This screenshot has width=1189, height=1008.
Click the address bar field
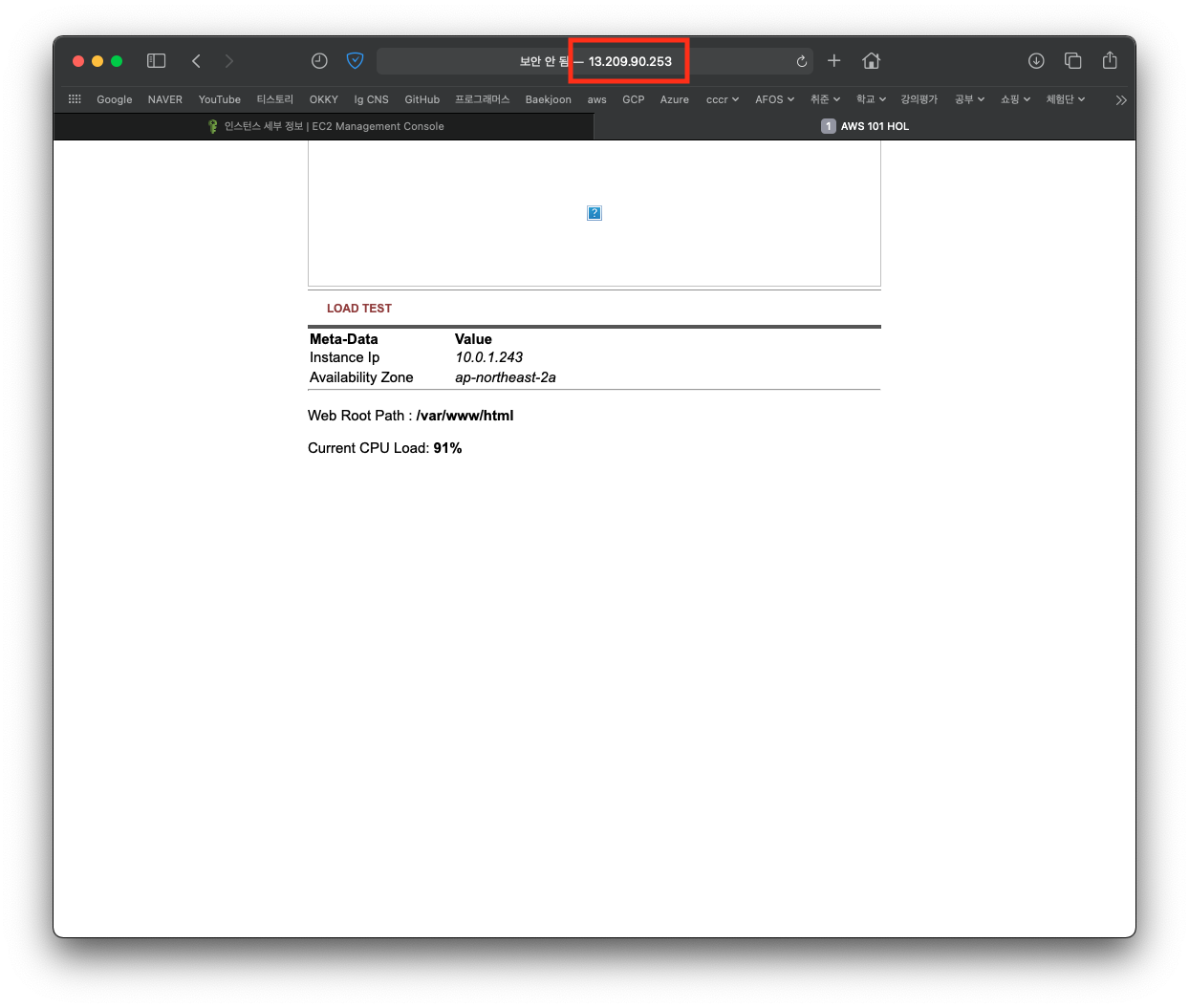594,61
